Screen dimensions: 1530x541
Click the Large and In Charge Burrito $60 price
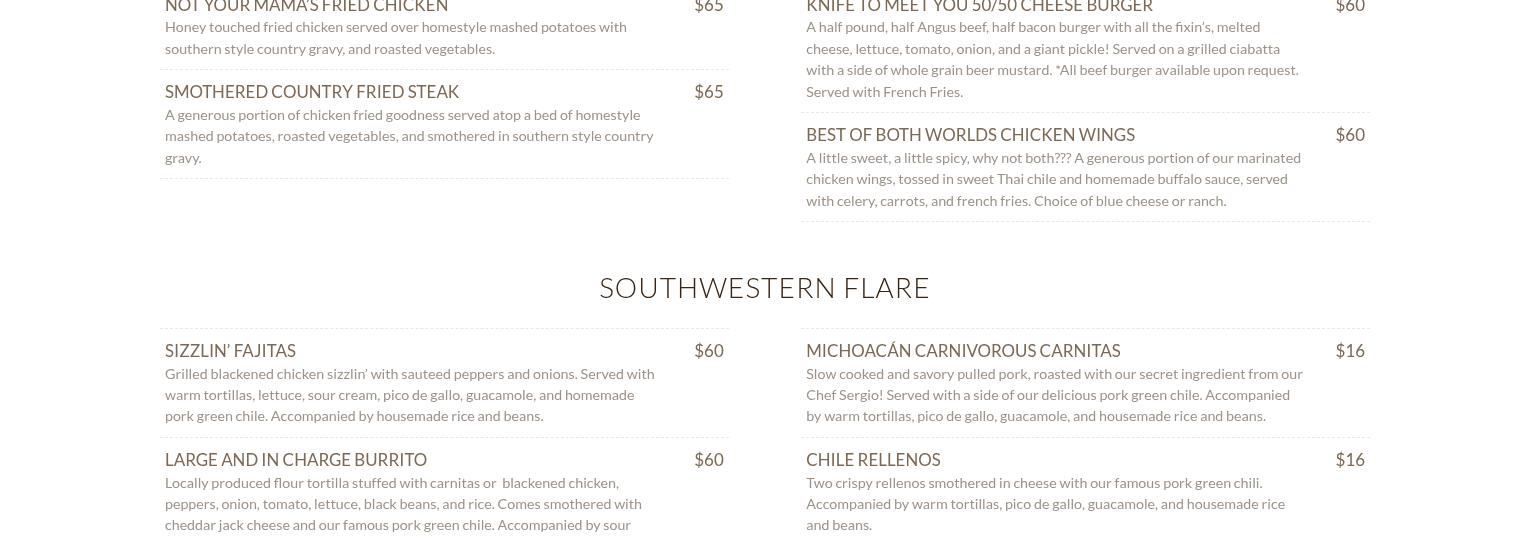pyautogui.click(x=708, y=460)
